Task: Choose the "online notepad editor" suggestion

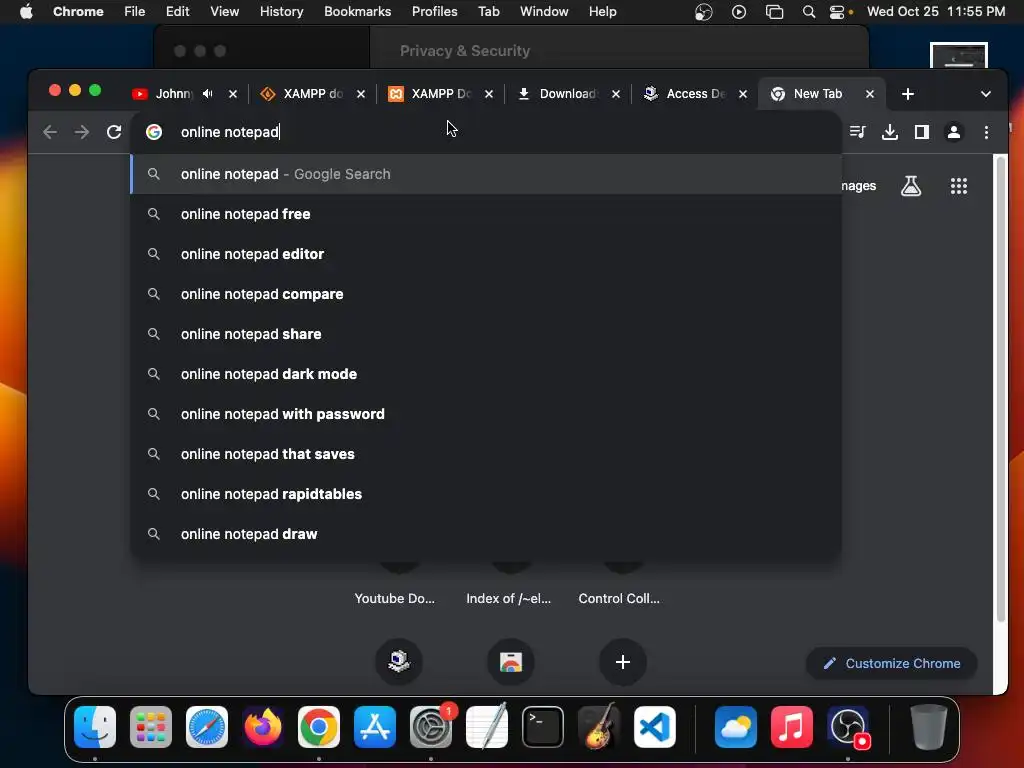Action: tap(486, 254)
